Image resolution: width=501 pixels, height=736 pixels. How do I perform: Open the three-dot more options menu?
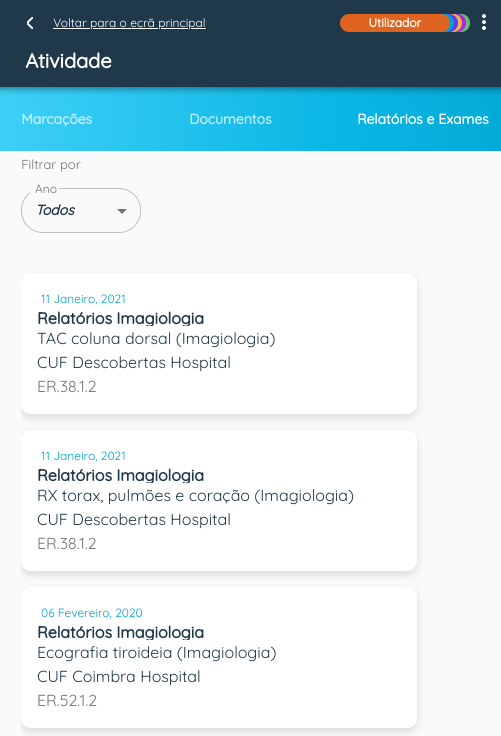484,23
